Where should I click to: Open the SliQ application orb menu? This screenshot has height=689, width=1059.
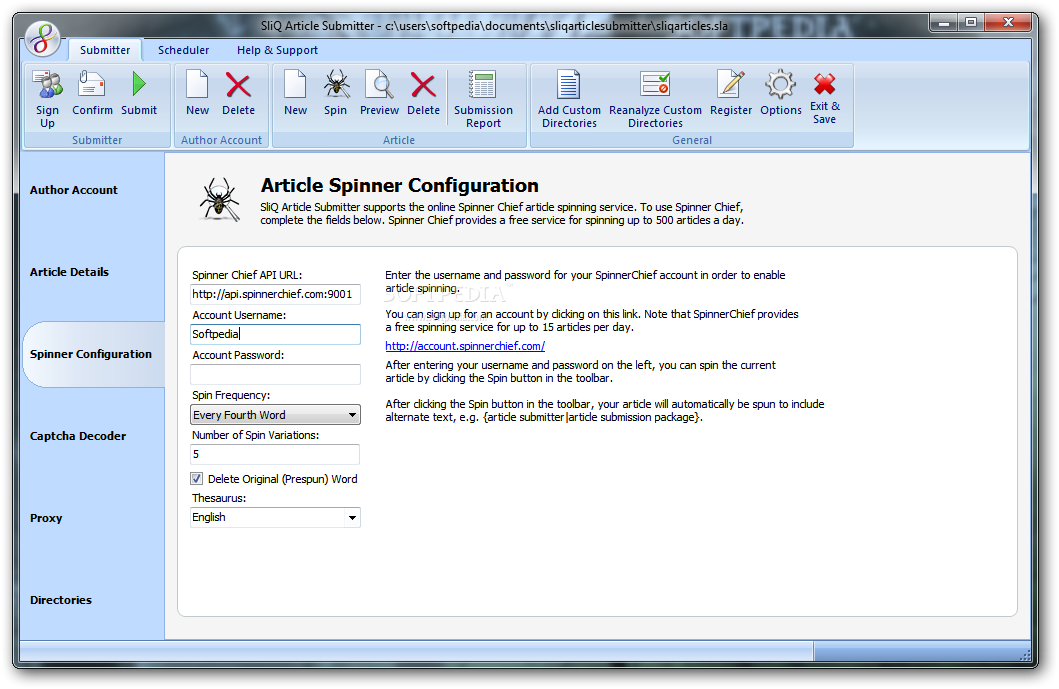pyautogui.click(x=43, y=39)
